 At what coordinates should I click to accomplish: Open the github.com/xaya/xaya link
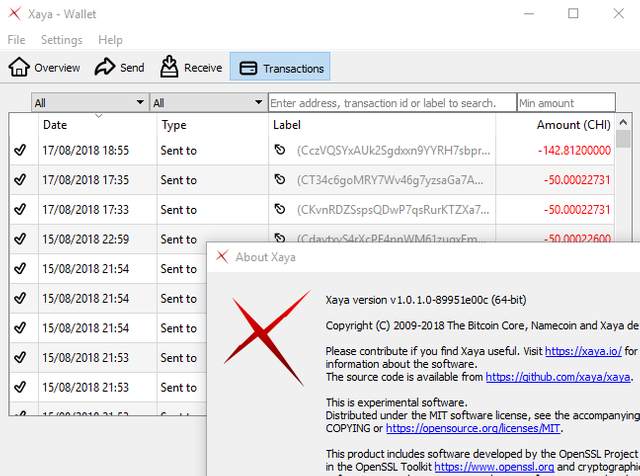pyautogui.click(x=558, y=377)
